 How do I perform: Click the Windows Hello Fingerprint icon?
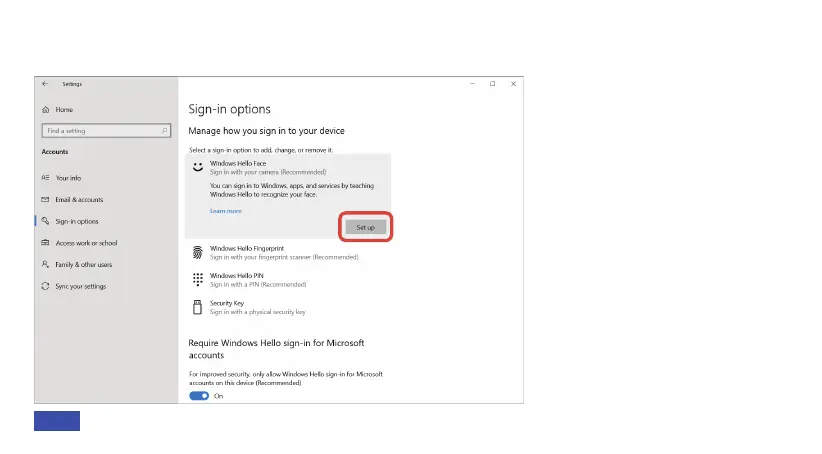tap(198, 253)
